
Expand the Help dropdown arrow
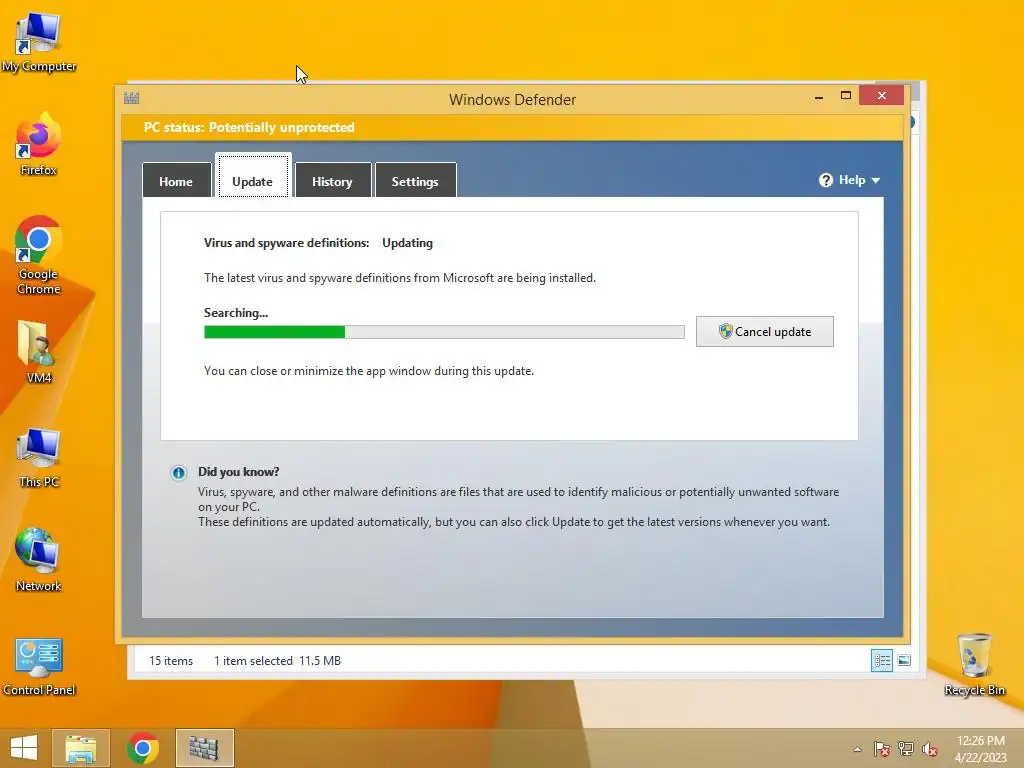tap(876, 180)
